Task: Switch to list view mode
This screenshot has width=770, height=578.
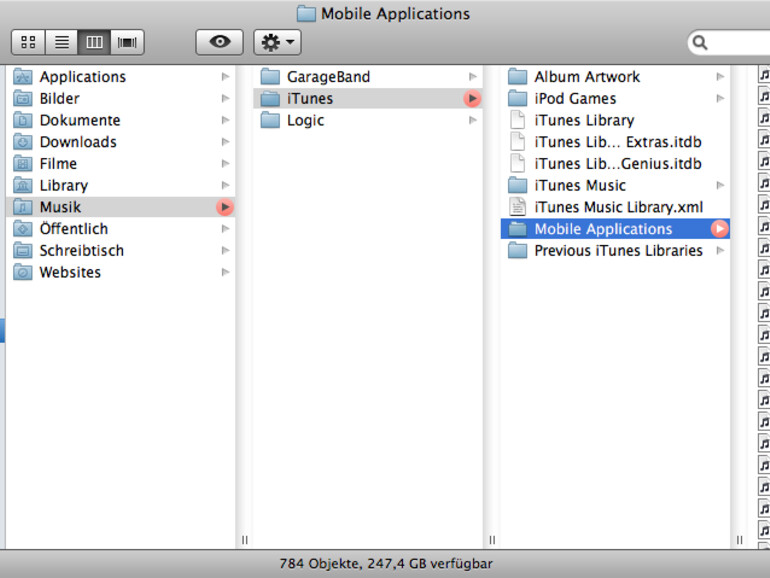Action: pyautogui.click(x=61, y=42)
